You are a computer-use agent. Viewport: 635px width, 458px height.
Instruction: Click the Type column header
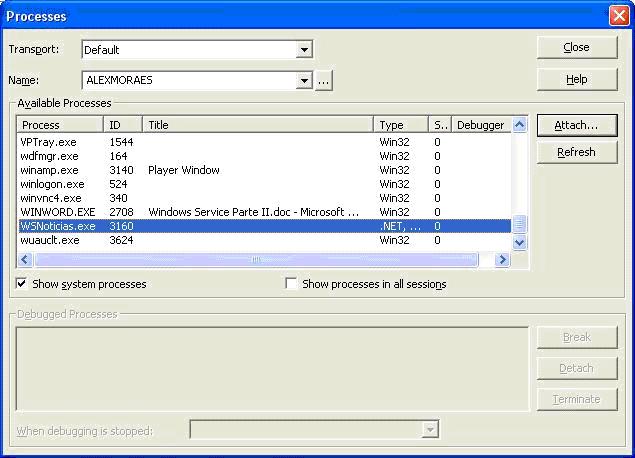[x=401, y=125]
